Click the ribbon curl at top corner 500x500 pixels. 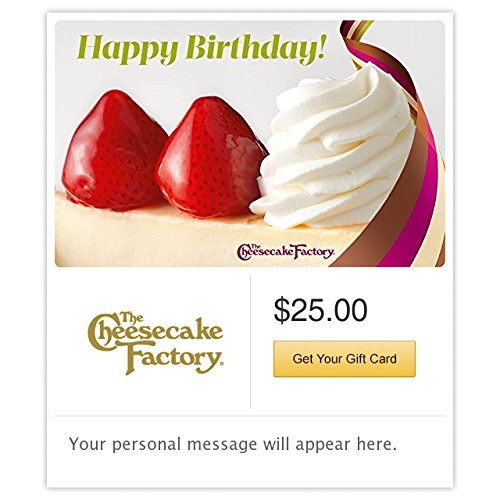coord(357,32)
